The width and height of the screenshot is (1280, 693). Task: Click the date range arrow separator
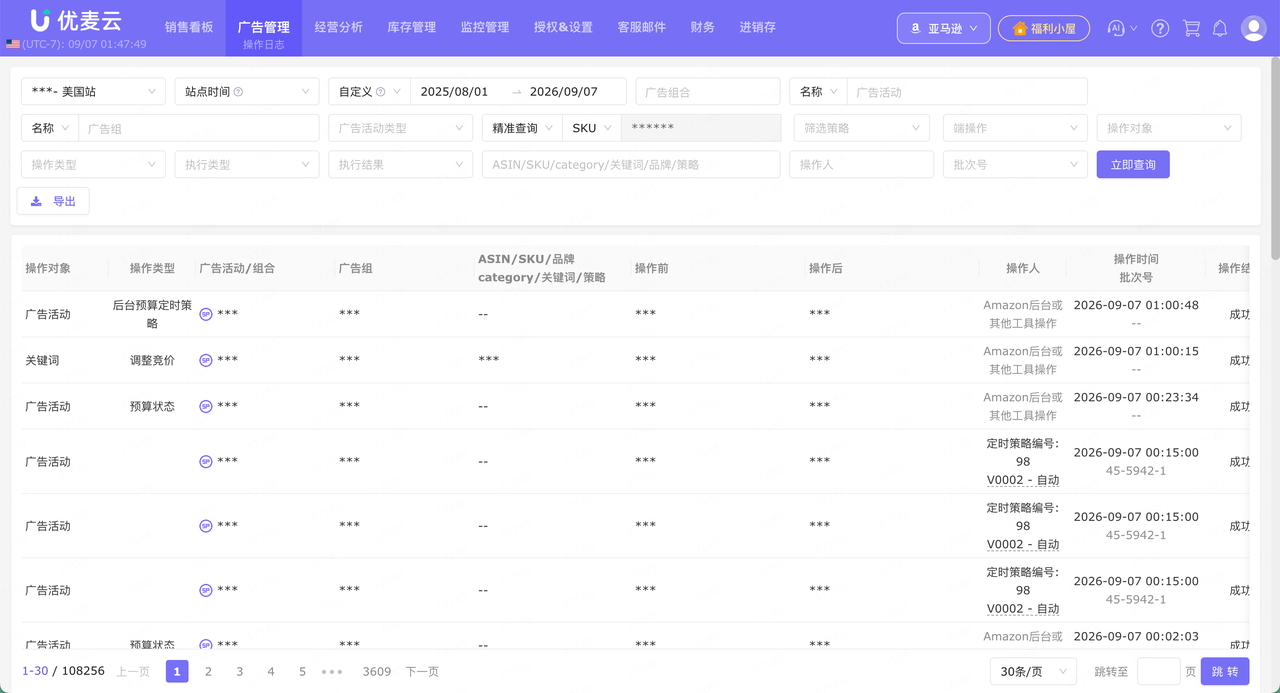[x=516, y=92]
